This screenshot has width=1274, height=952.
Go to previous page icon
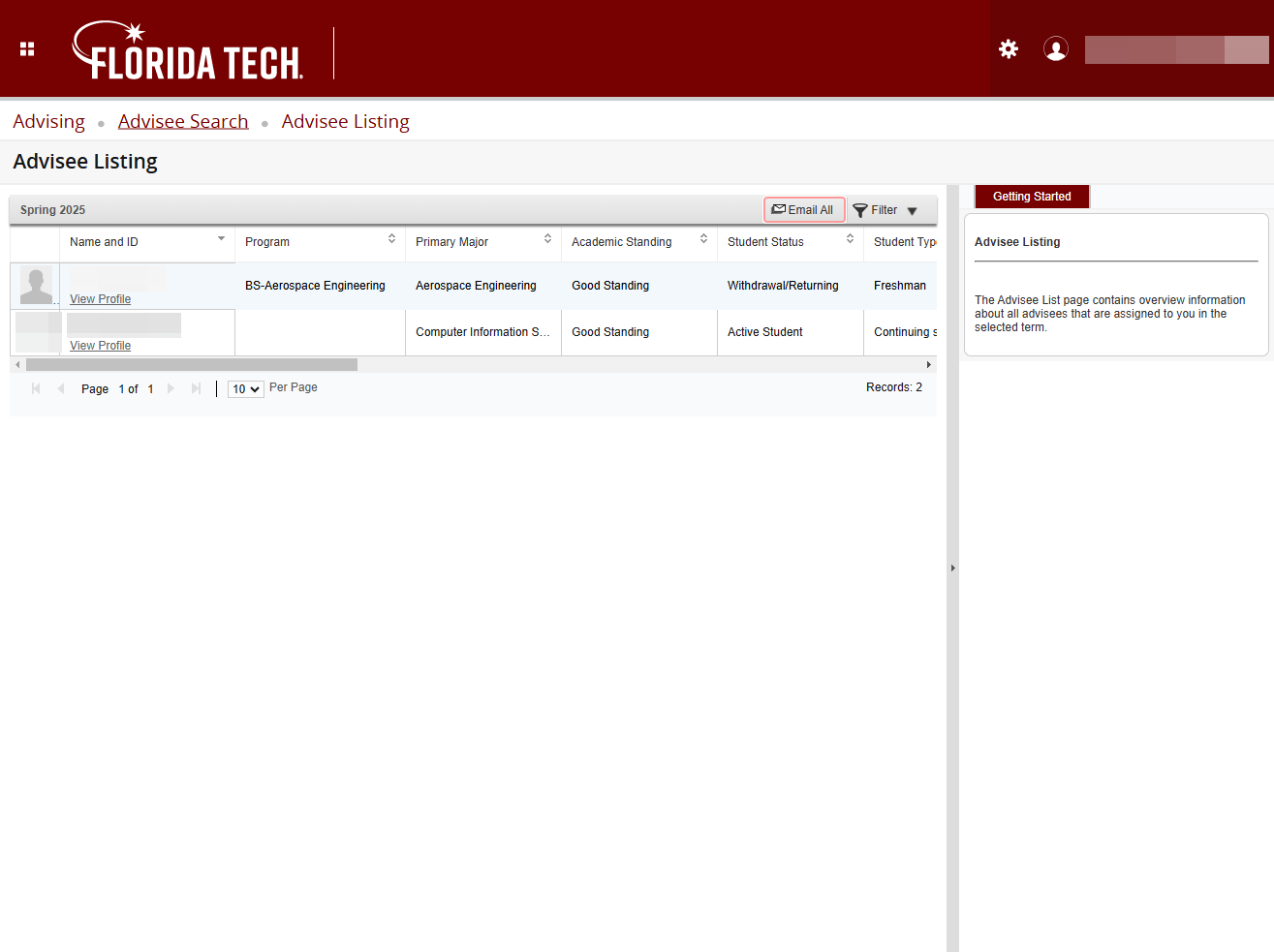[61, 388]
